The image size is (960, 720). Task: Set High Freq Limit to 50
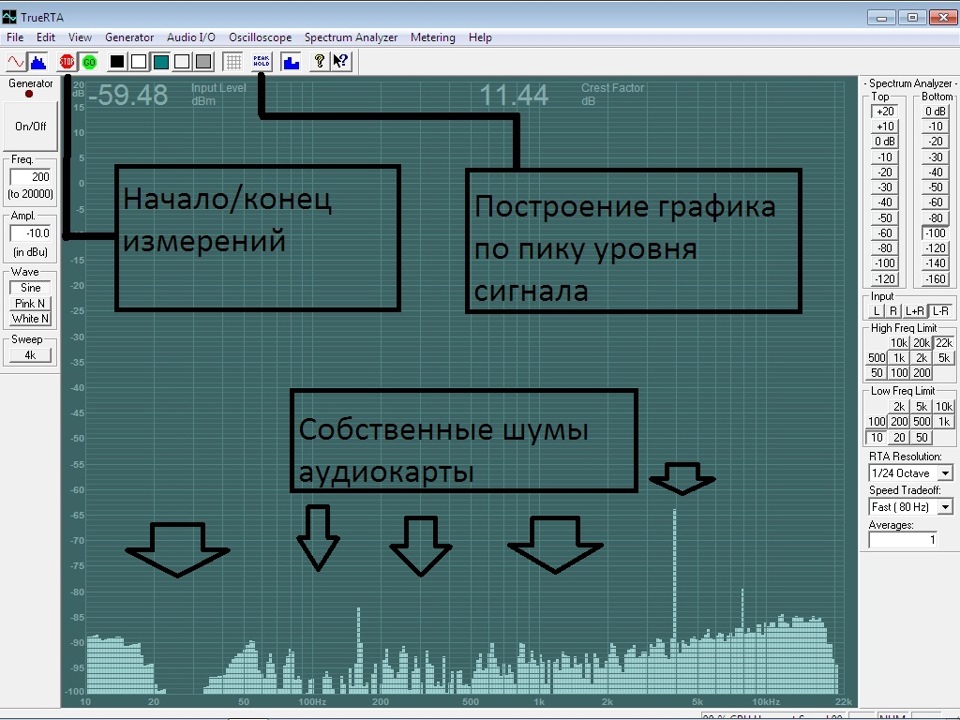[x=877, y=373]
